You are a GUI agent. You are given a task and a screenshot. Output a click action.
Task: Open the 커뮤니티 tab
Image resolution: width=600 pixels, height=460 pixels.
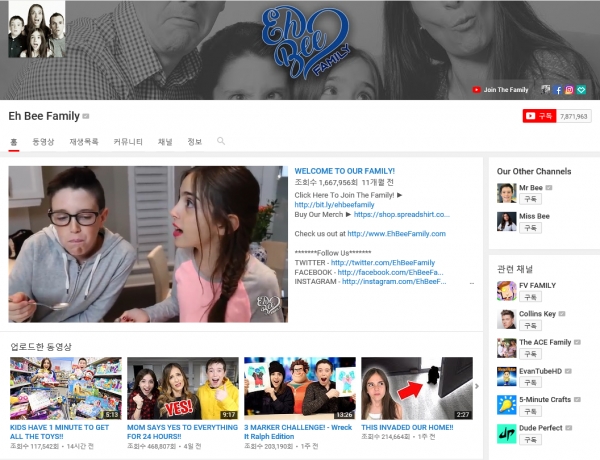(x=128, y=142)
